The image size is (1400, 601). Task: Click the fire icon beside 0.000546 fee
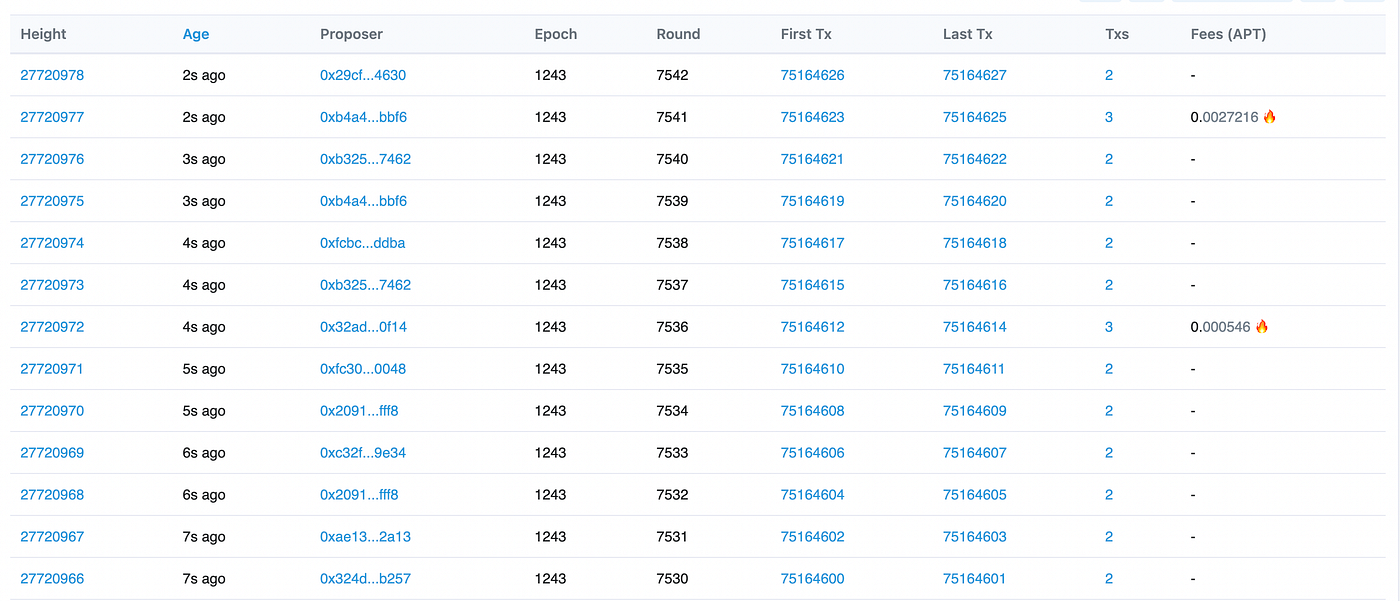[x=1262, y=327]
